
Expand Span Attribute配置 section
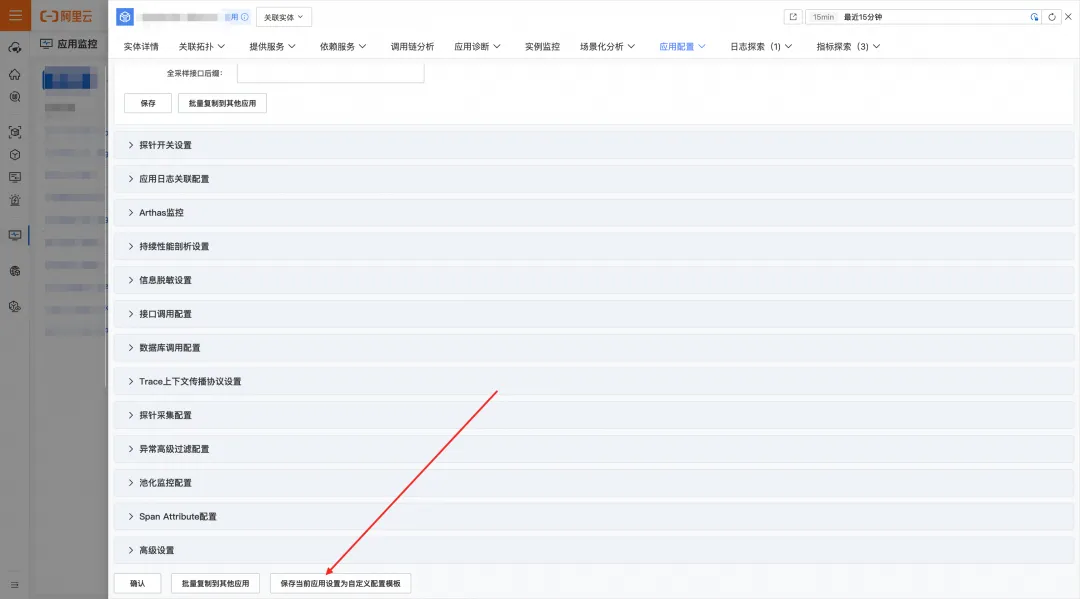[594, 516]
